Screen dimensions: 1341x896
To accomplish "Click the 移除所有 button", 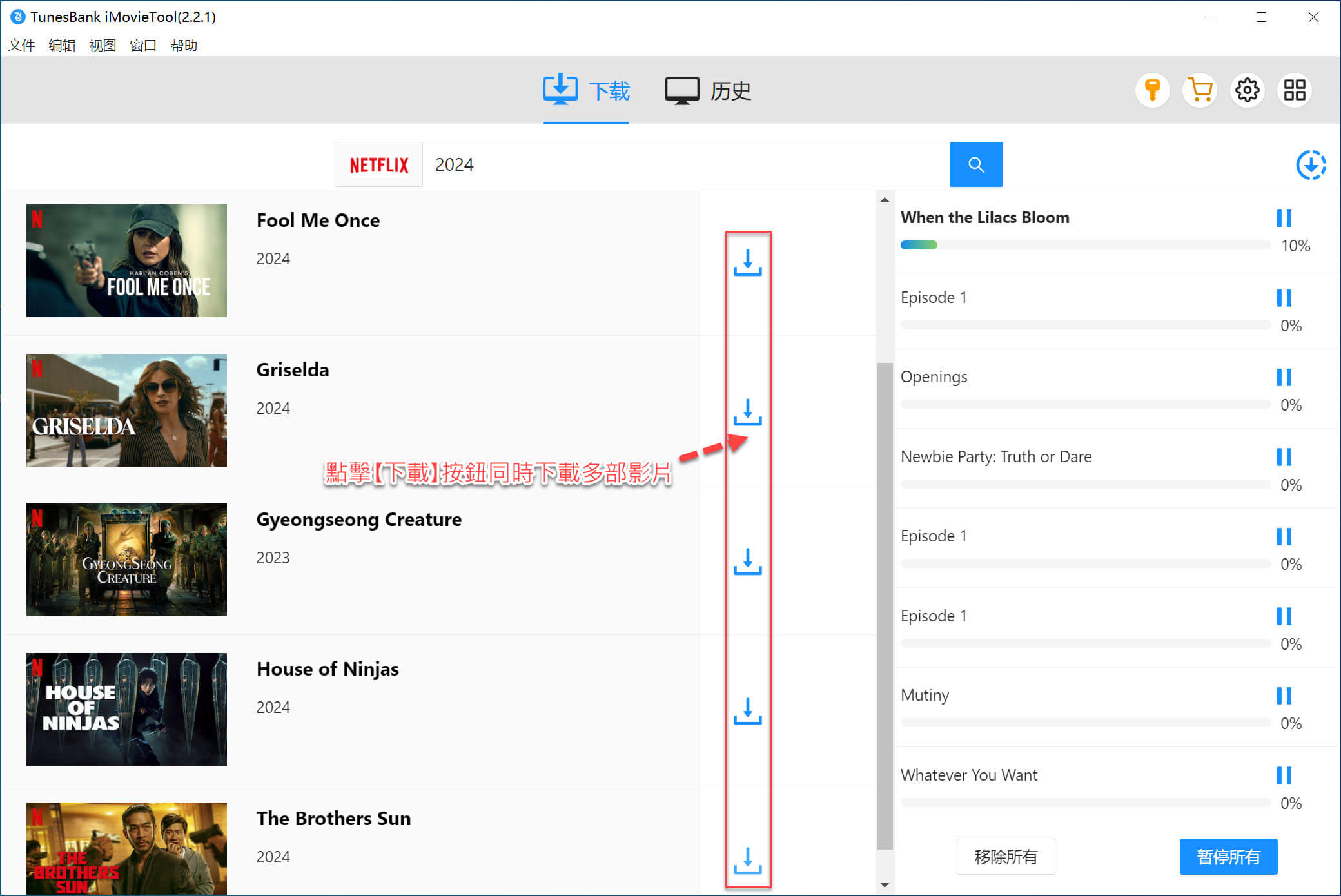I will click(1005, 857).
